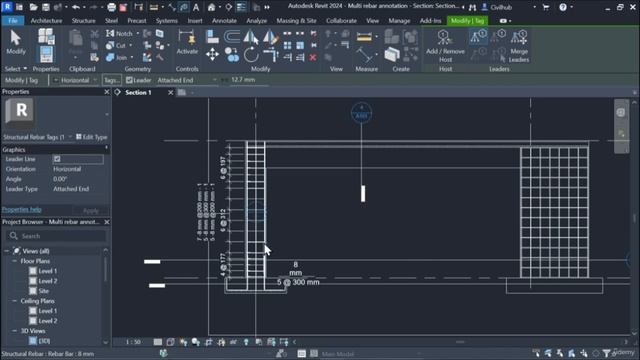Switch to the Massing & Site ribbon tab
Viewport: 640px width, 360px height.
[x=296, y=20]
